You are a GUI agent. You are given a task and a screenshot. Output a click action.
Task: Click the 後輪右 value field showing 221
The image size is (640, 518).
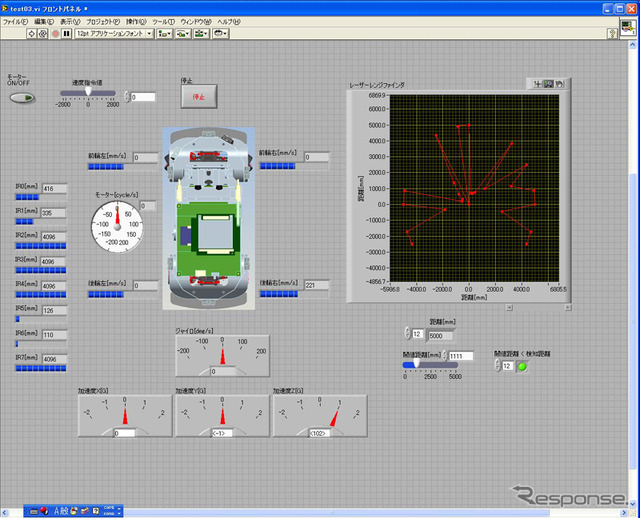(x=317, y=285)
